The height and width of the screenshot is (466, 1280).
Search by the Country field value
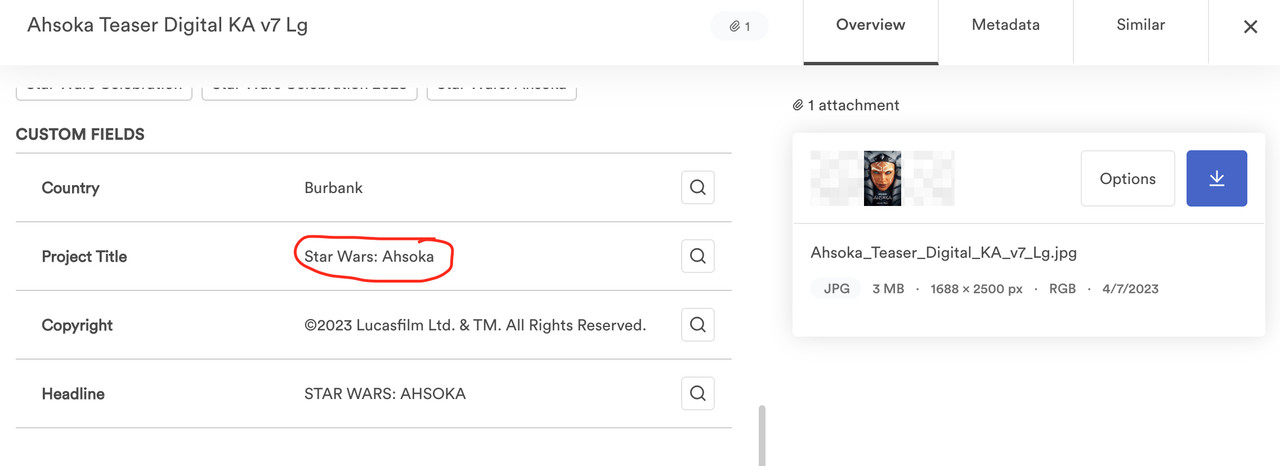[x=698, y=187]
